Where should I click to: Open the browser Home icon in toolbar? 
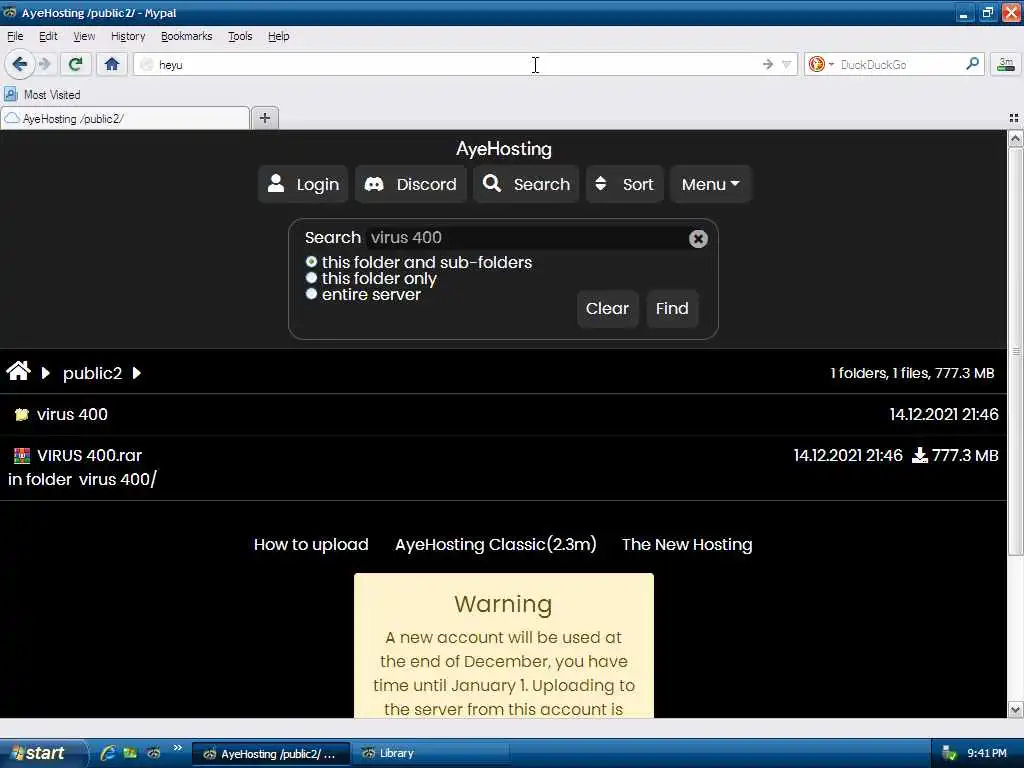coord(112,64)
